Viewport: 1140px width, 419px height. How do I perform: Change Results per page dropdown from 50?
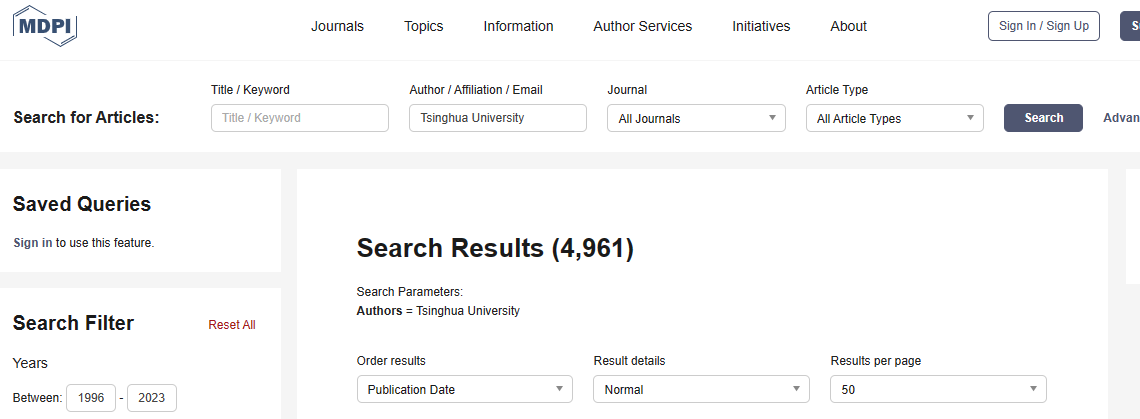938,389
